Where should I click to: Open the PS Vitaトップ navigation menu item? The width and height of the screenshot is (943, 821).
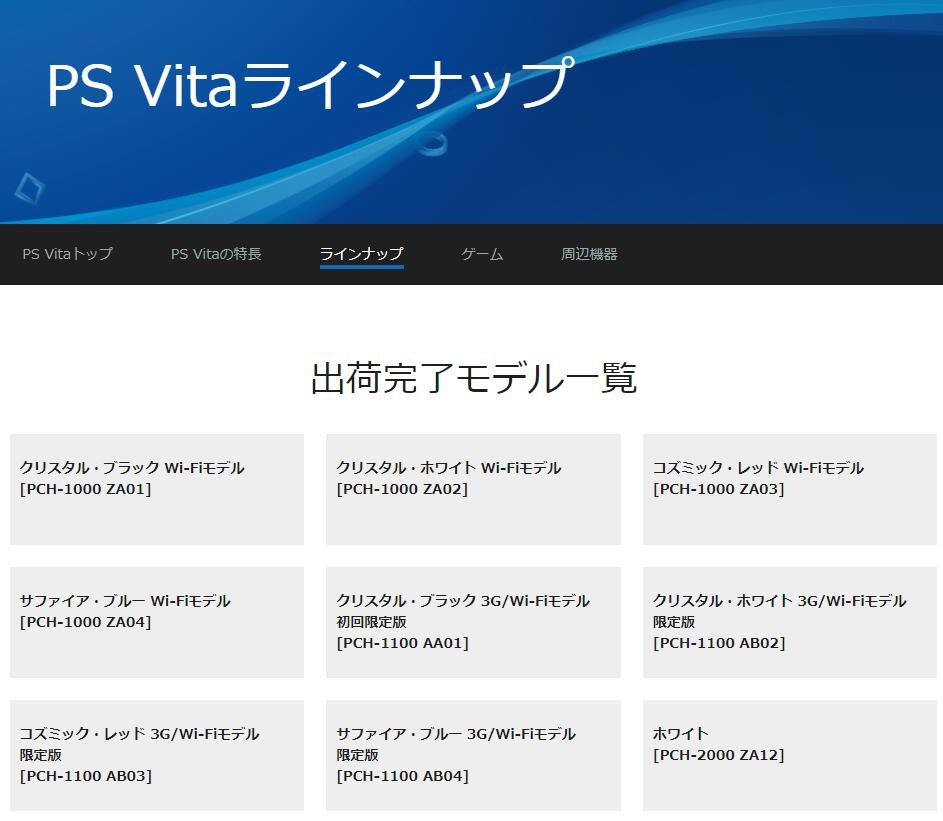68,254
